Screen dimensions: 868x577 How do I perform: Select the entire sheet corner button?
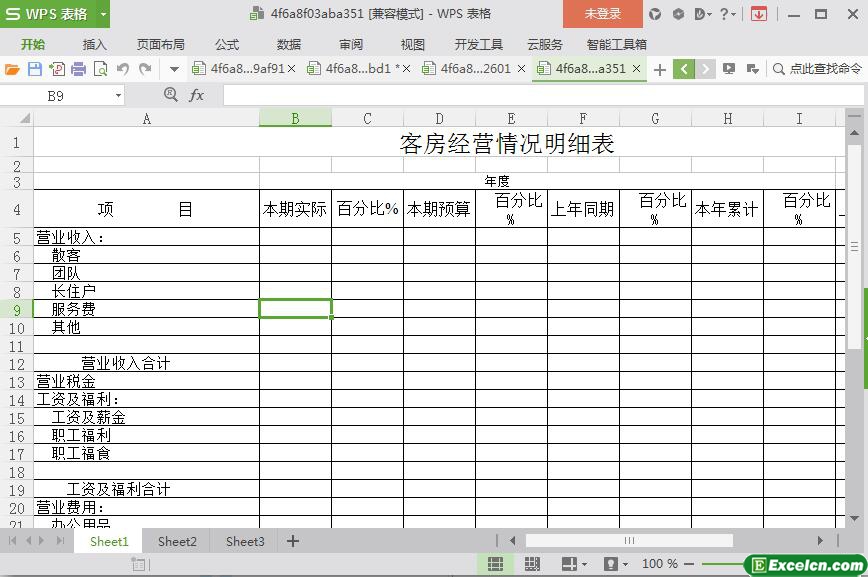click(24, 118)
